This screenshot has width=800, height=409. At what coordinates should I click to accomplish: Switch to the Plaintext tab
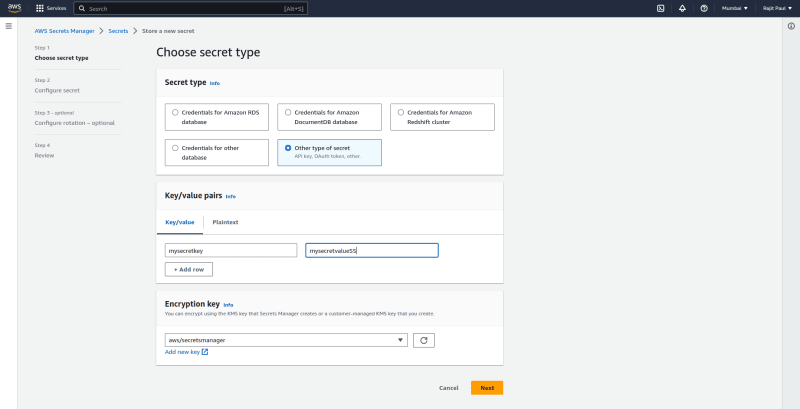226,222
